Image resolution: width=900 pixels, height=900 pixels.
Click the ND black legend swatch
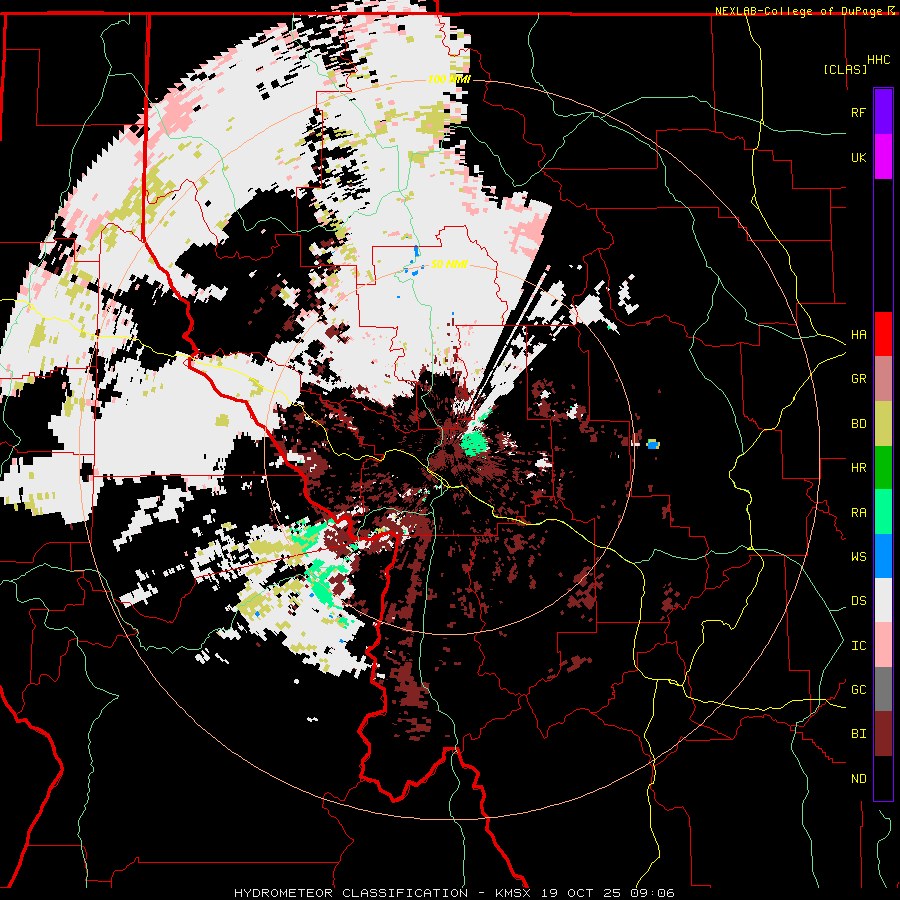[883, 778]
